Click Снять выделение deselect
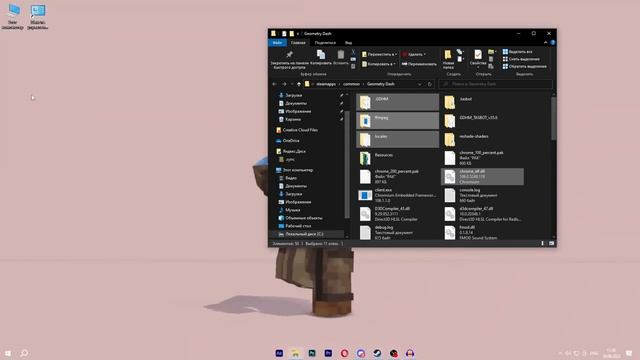The height and width of the screenshot is (360, 640). tap(521, 59)
